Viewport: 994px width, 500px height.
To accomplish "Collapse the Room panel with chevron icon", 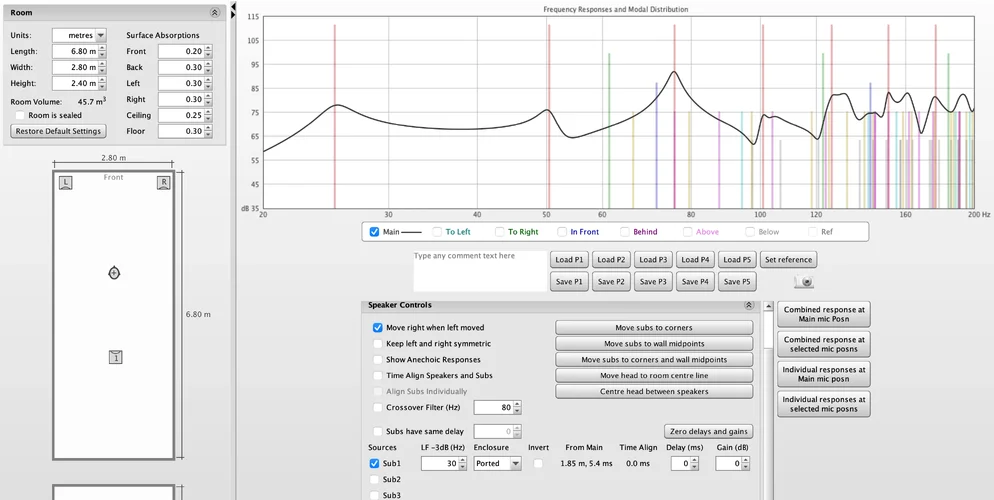I will tap(214, 13).
